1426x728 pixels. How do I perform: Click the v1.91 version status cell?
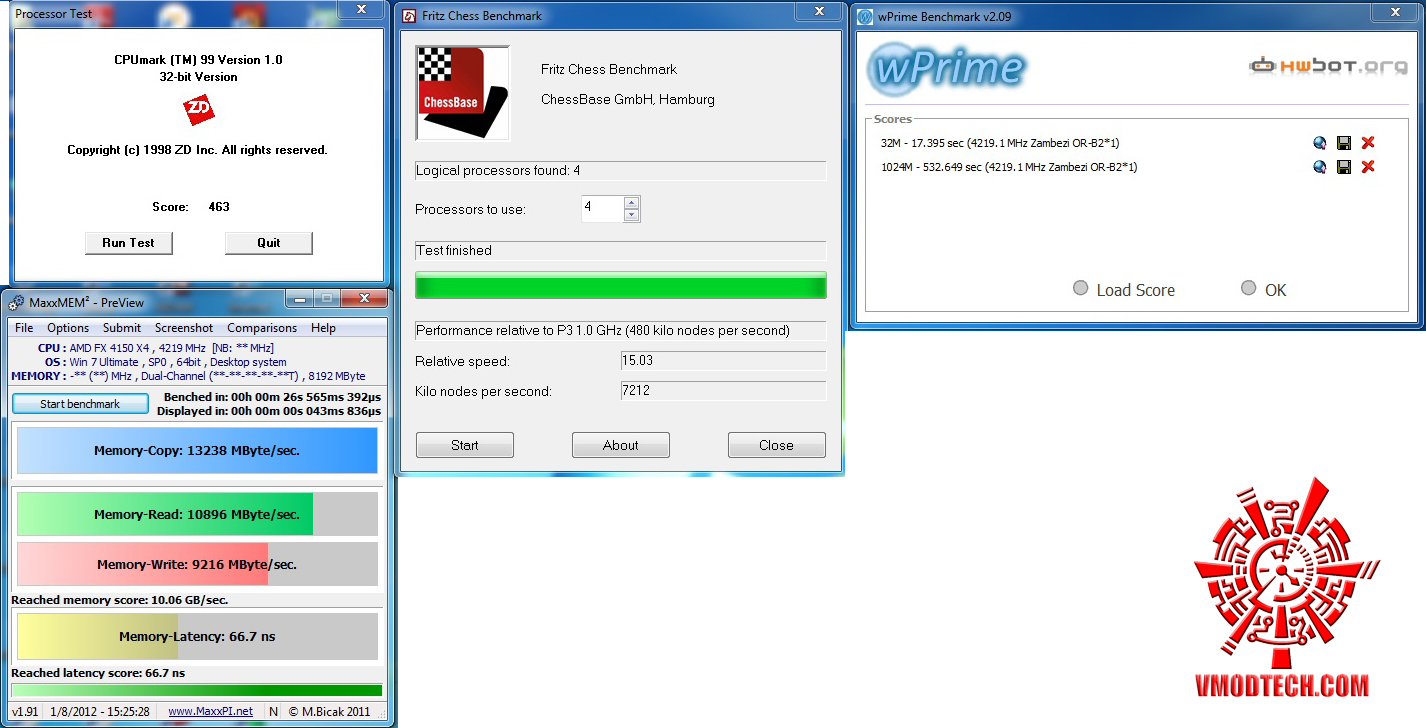(x=25, y=712)
